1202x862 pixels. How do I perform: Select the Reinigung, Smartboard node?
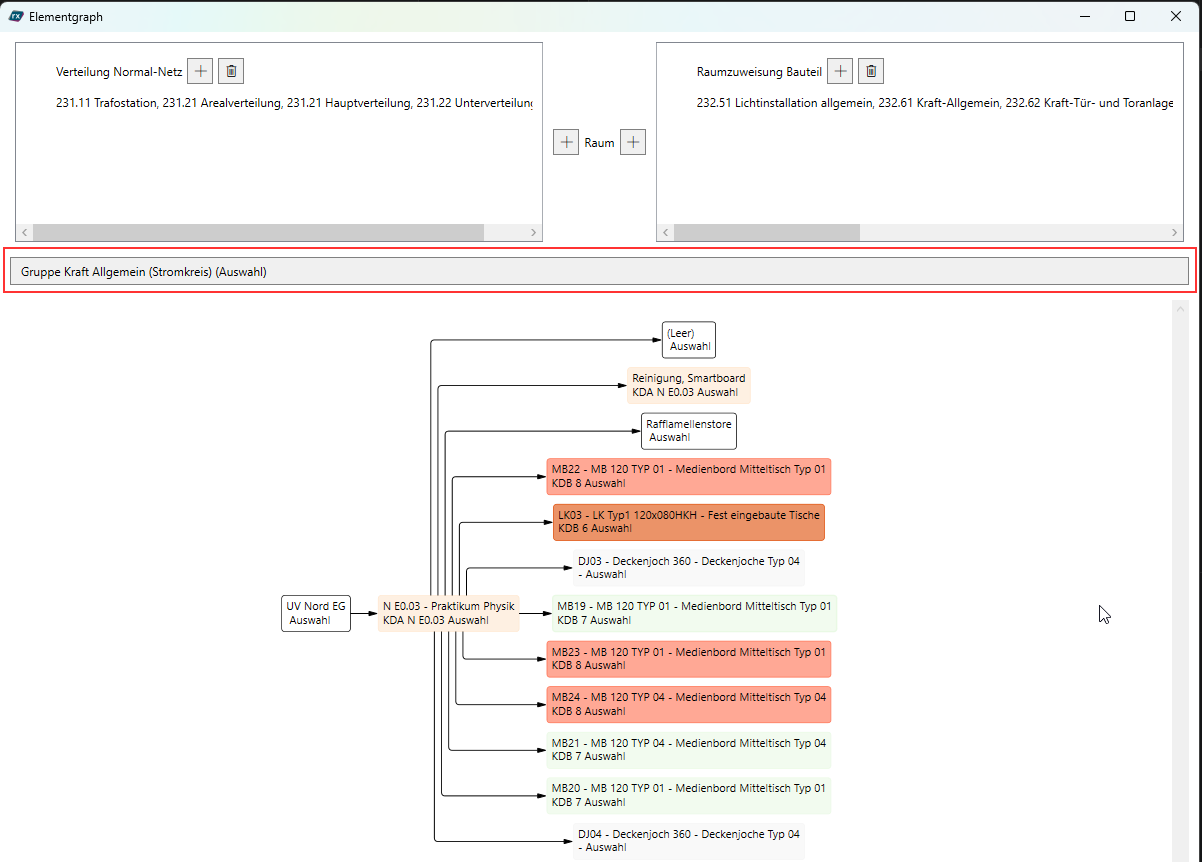tap(688, 385)
